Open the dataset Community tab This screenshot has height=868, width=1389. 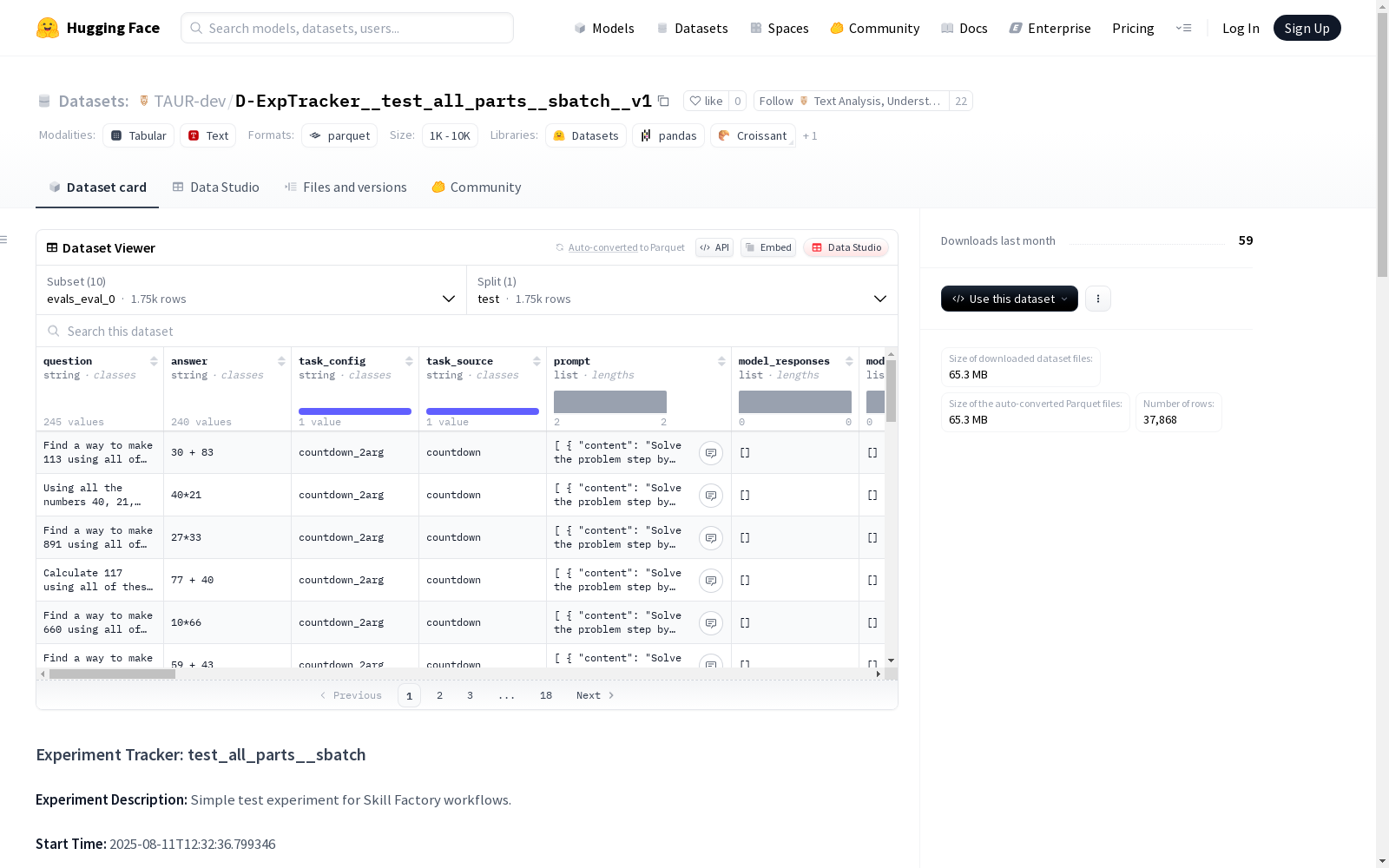(x=477, y=187)
